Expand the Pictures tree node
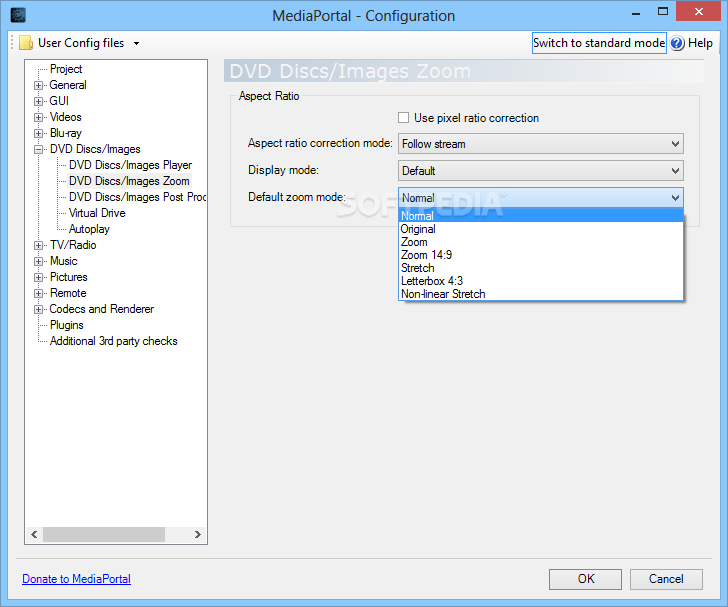 (x=39, y=277)
